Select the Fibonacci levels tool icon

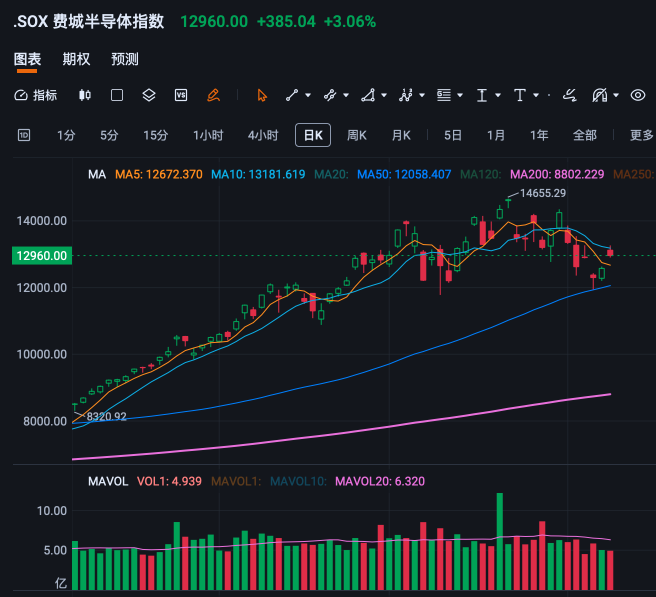(x=443, y=95)
